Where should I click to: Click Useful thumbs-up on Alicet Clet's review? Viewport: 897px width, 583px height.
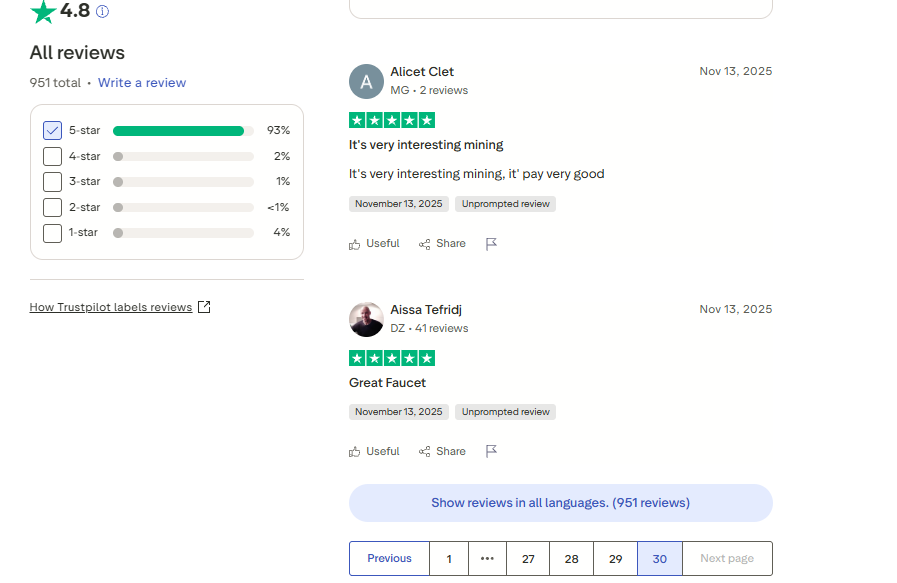click(374, 244)
